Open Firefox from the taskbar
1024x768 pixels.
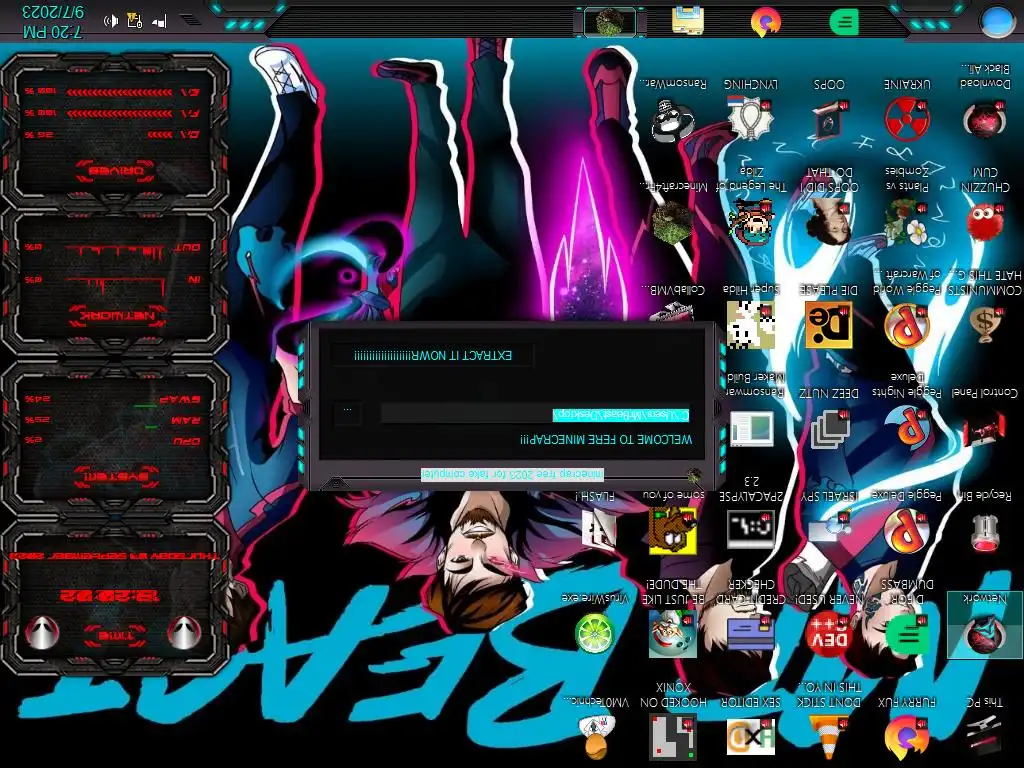click(765, 22)
